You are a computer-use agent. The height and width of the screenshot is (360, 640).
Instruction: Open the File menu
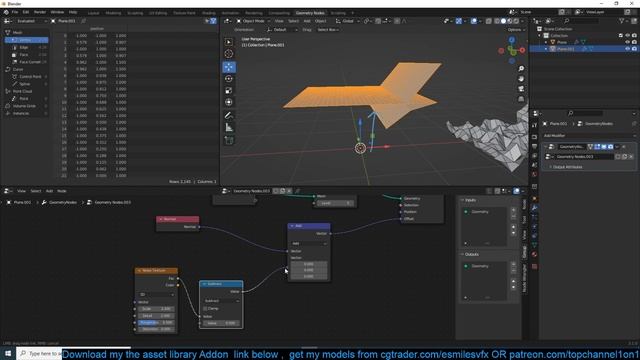click(15, 12)
